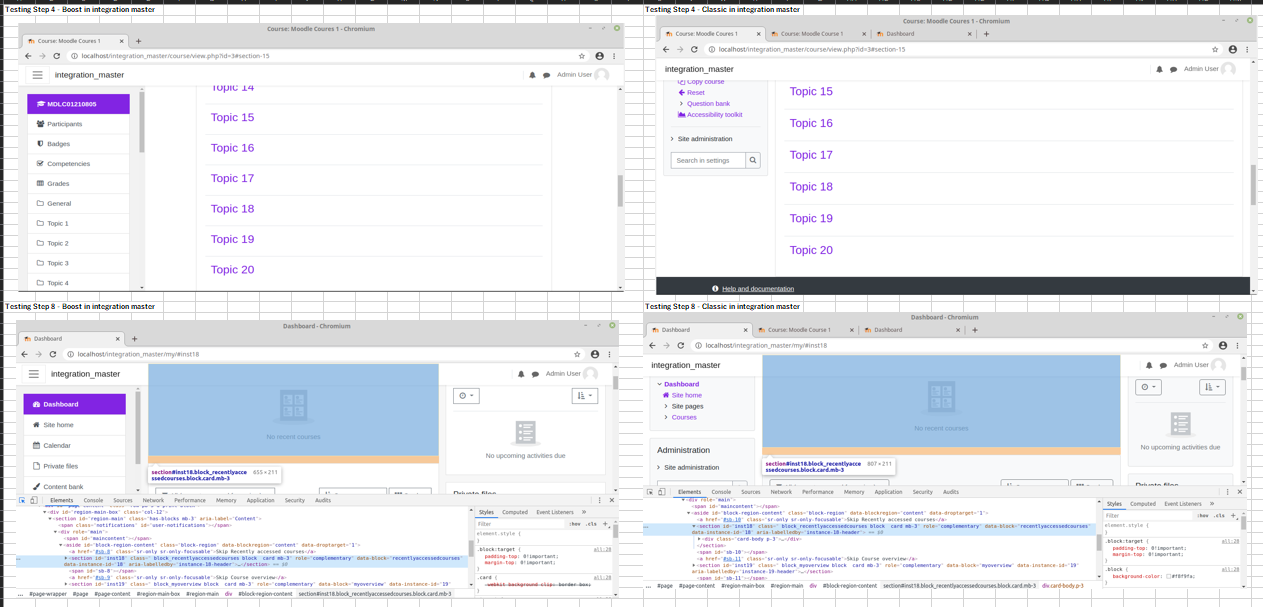Toggle :hov element state in Step 8 Boost DevTools
The image size is (1263, 607).
click(575, 524)
